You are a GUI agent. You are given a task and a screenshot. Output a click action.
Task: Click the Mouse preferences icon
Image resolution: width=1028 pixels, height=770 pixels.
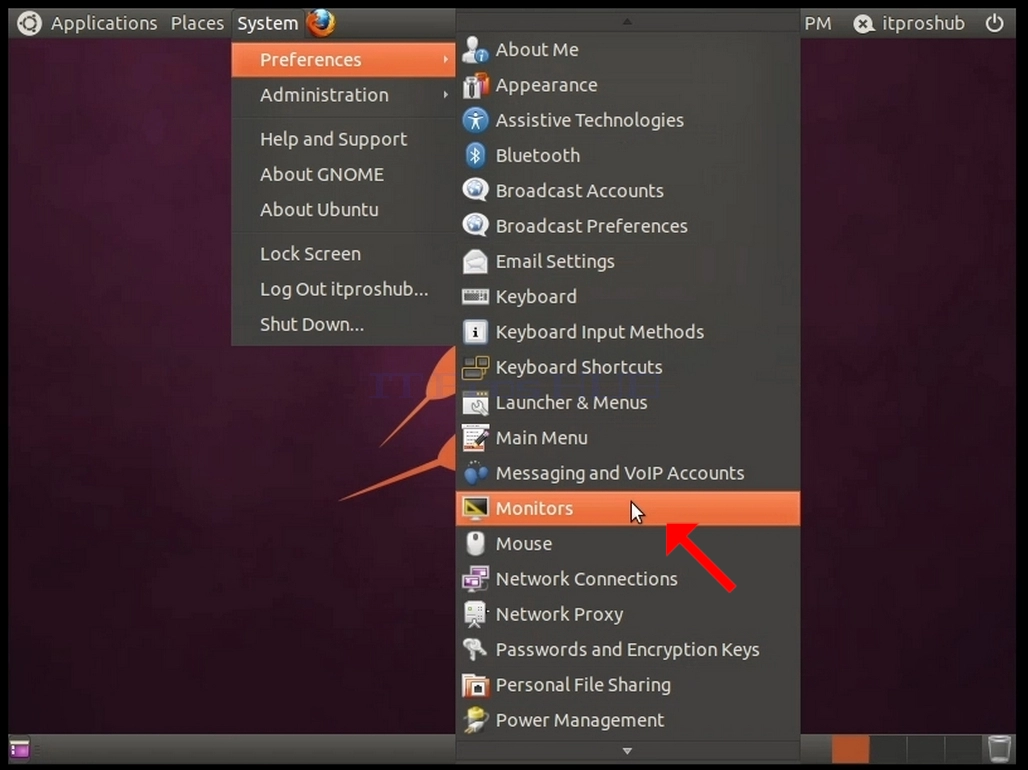point(475,544)
